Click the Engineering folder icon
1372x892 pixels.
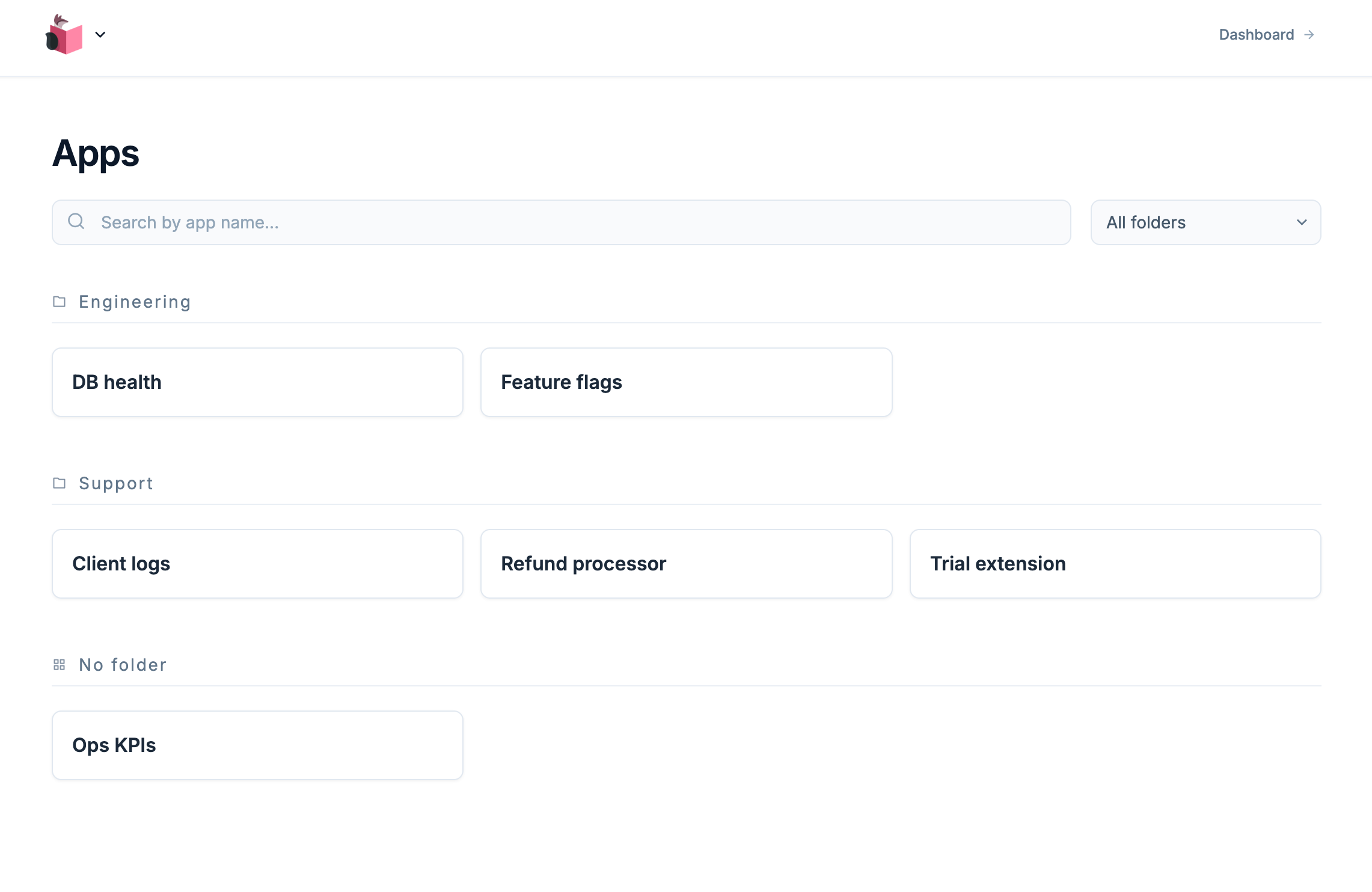pyautogui.click(x=59, y=302)
